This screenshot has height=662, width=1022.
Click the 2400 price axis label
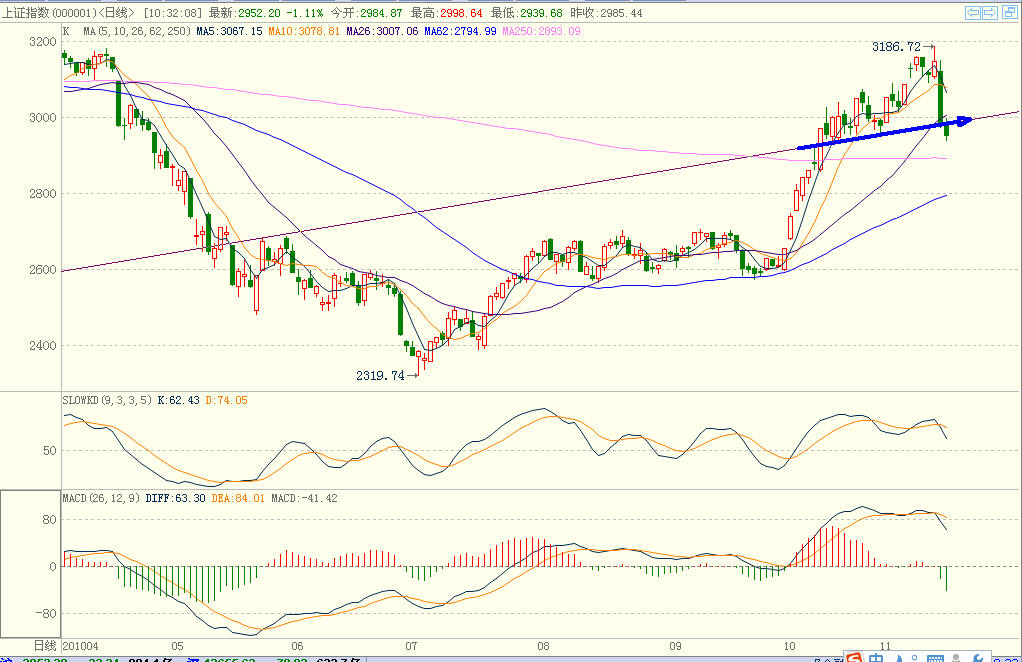[x=43, y=346]
